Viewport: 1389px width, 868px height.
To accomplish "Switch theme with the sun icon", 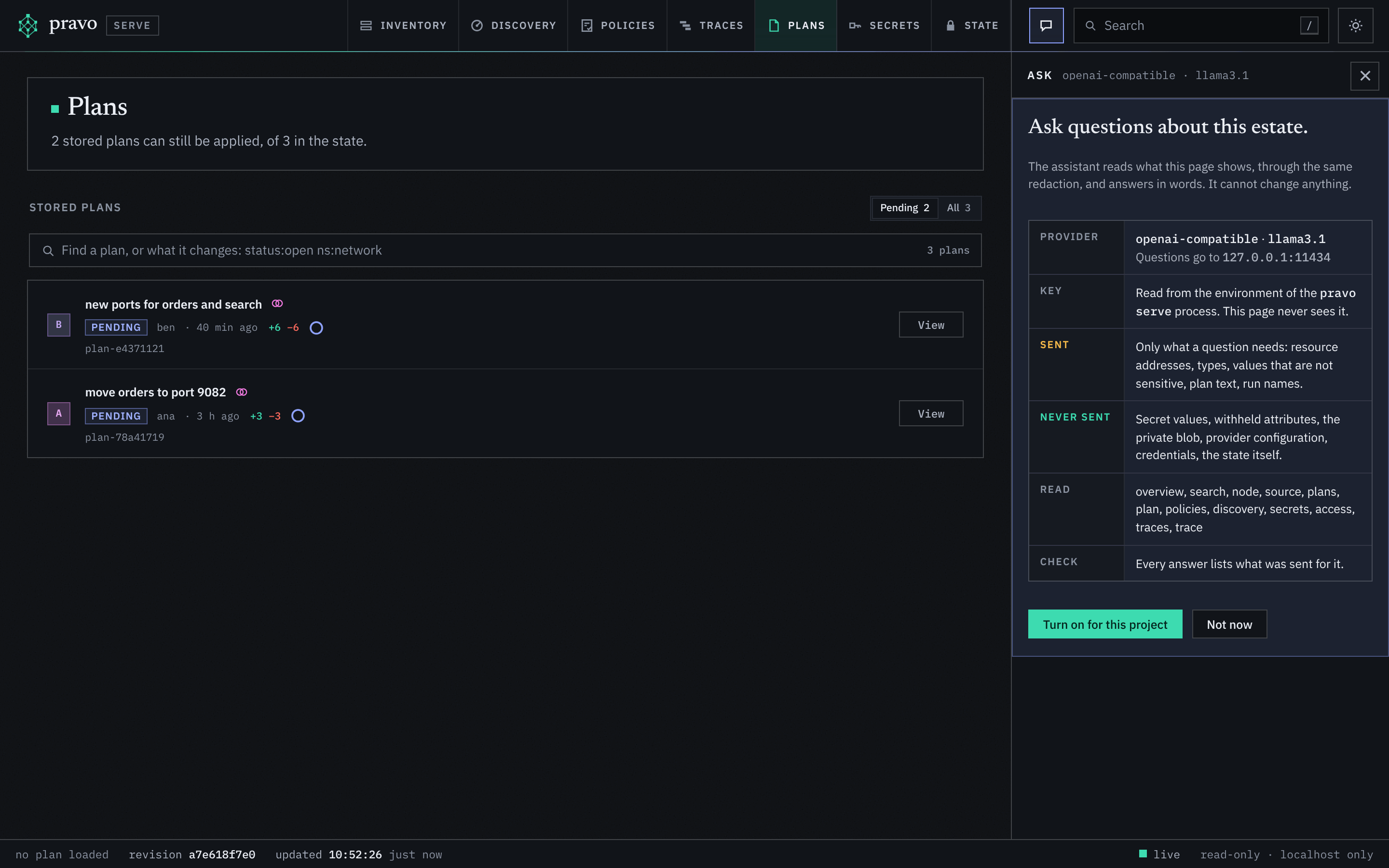I will [1356, 25].
